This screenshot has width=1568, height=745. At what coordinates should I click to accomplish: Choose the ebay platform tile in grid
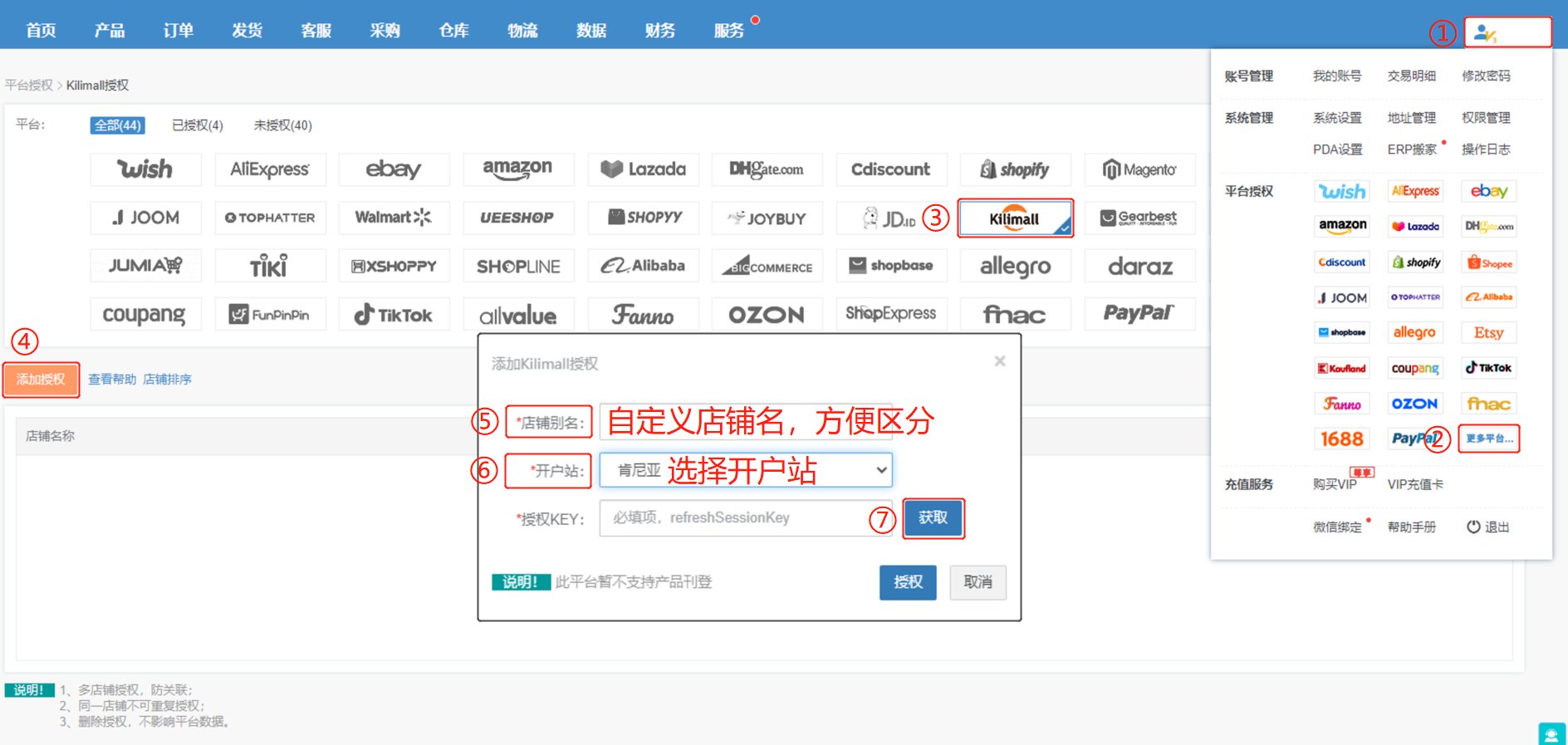(x=394, y=169)
